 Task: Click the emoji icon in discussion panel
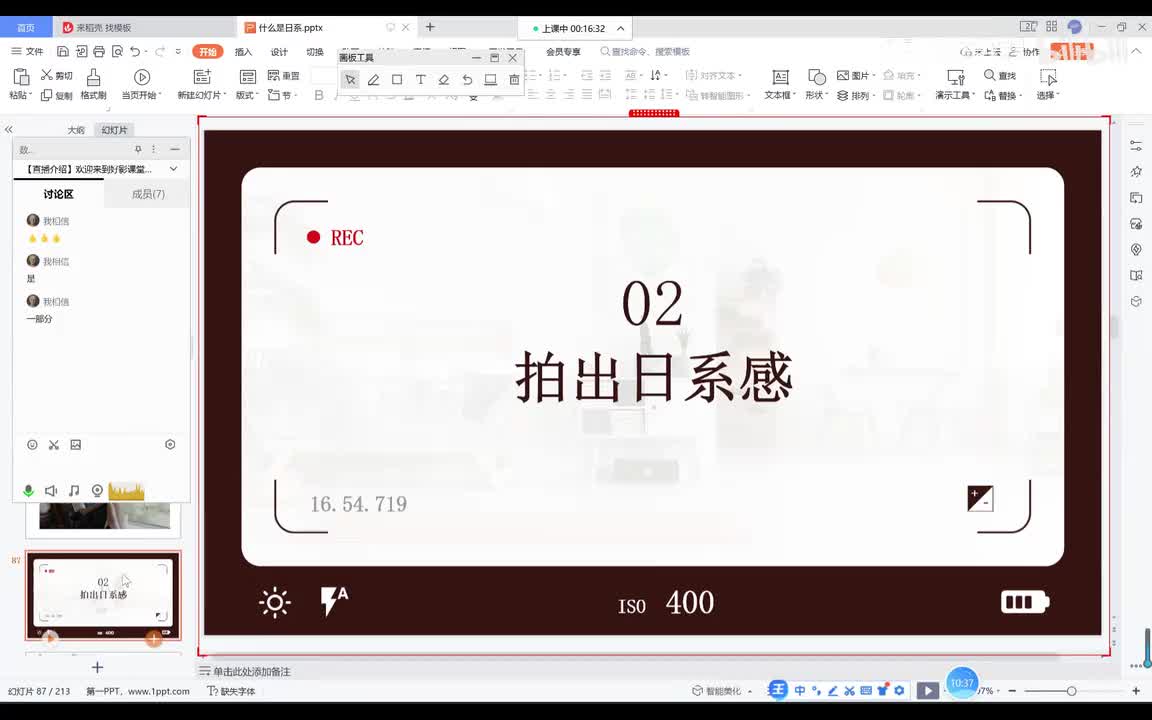click(x=32, y=444)
